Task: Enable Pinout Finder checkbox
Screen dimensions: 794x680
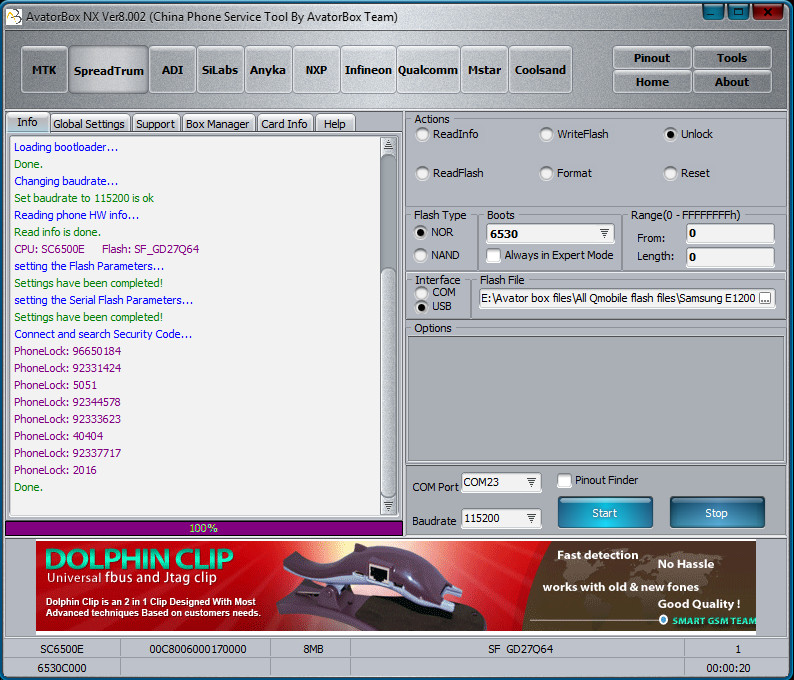Action: point(598,480)
